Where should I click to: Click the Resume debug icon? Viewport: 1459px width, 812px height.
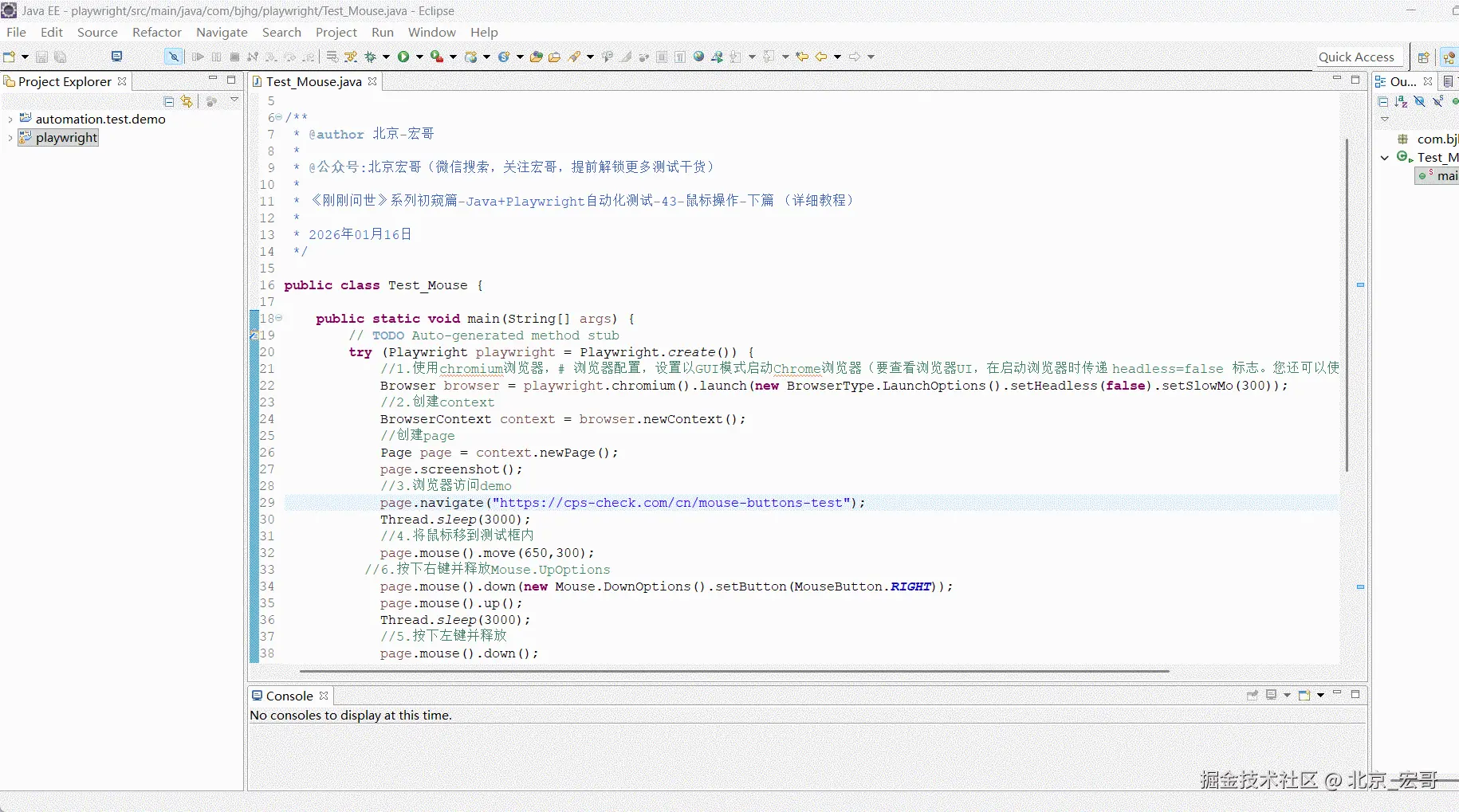click(x=199, y=57)
